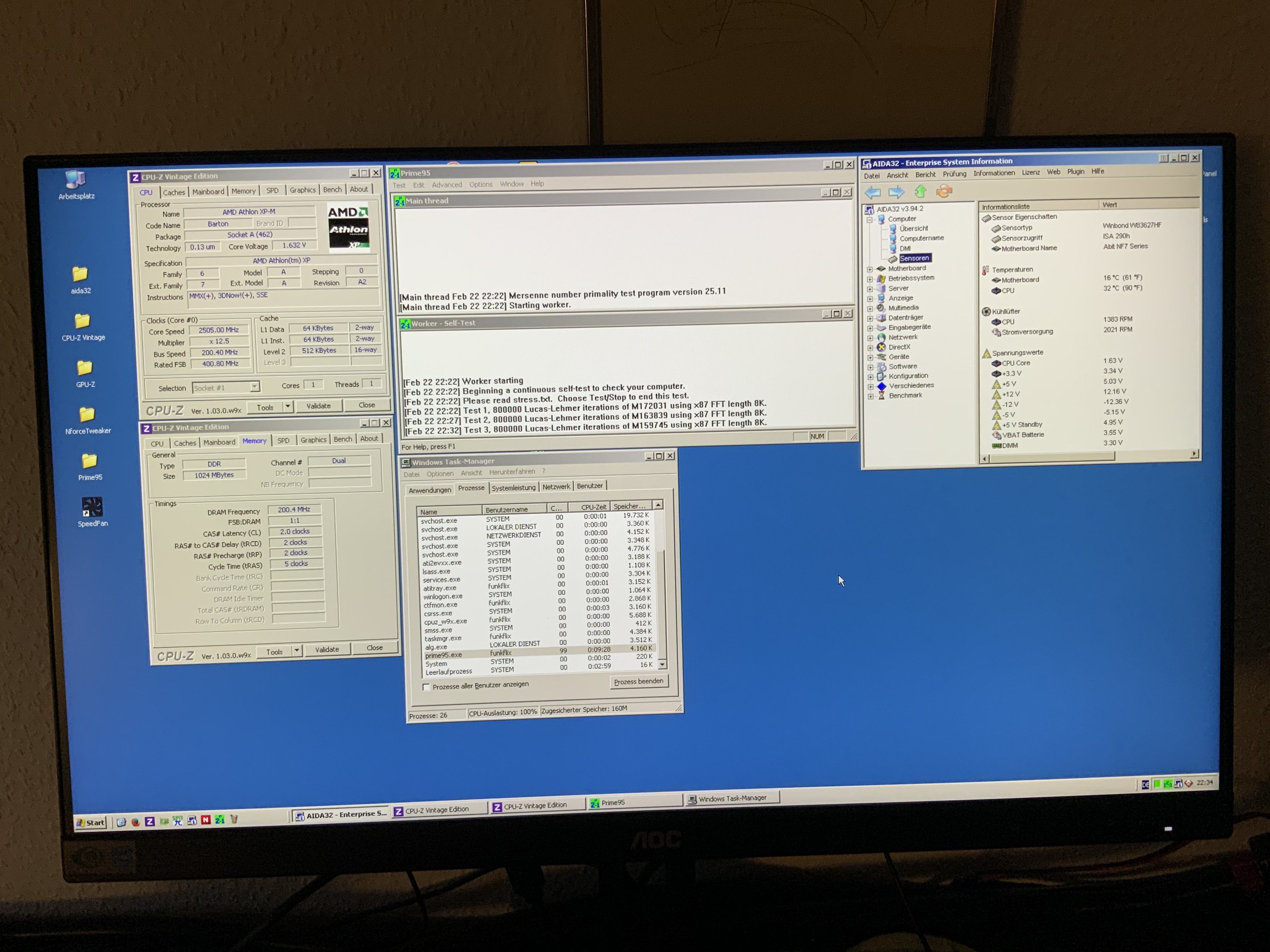This screenshot has width=1270, height=952.
Task: Check Prozesse aller Benutzer anzeigen
Action: 426,687
